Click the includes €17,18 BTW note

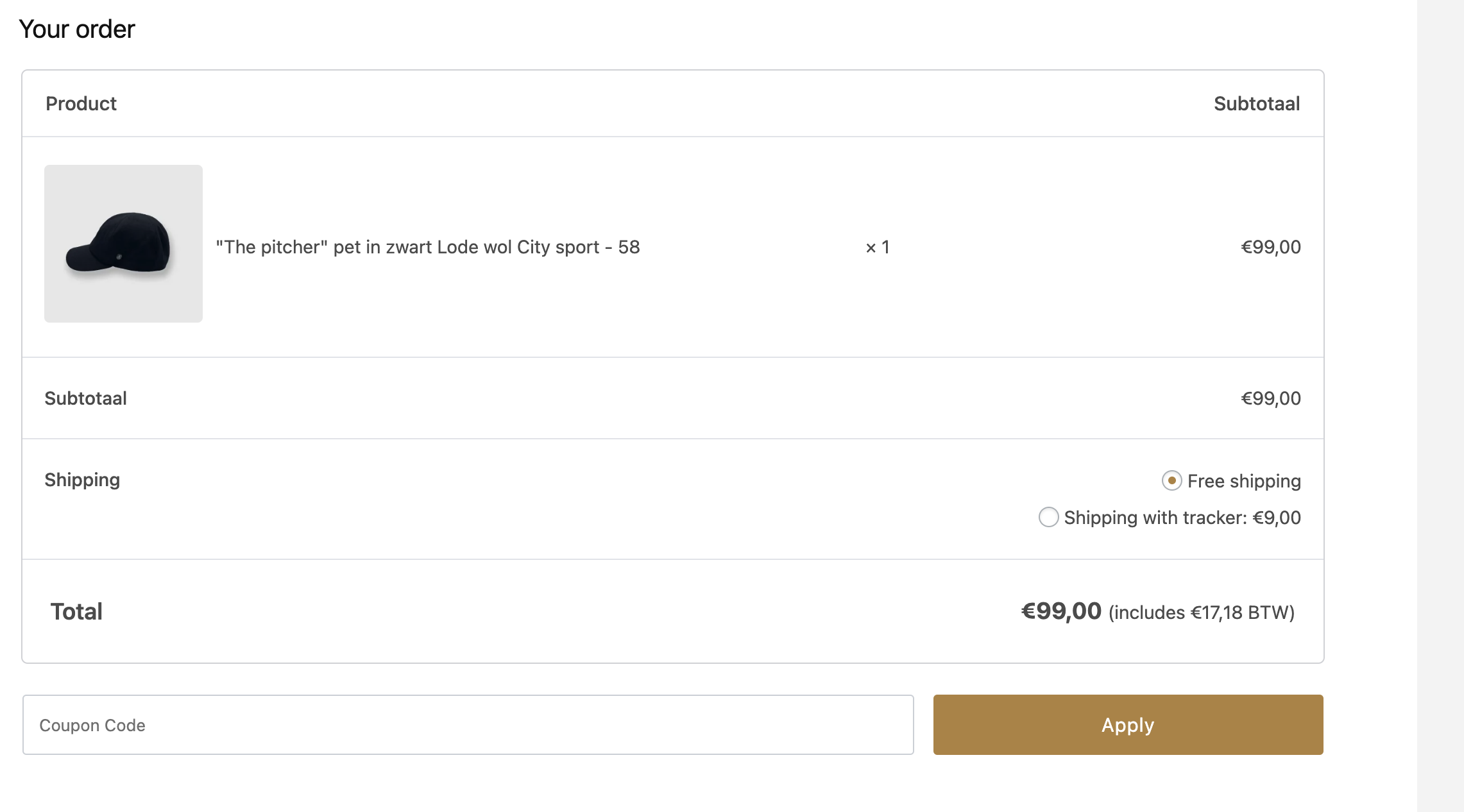click(1202, 613)
